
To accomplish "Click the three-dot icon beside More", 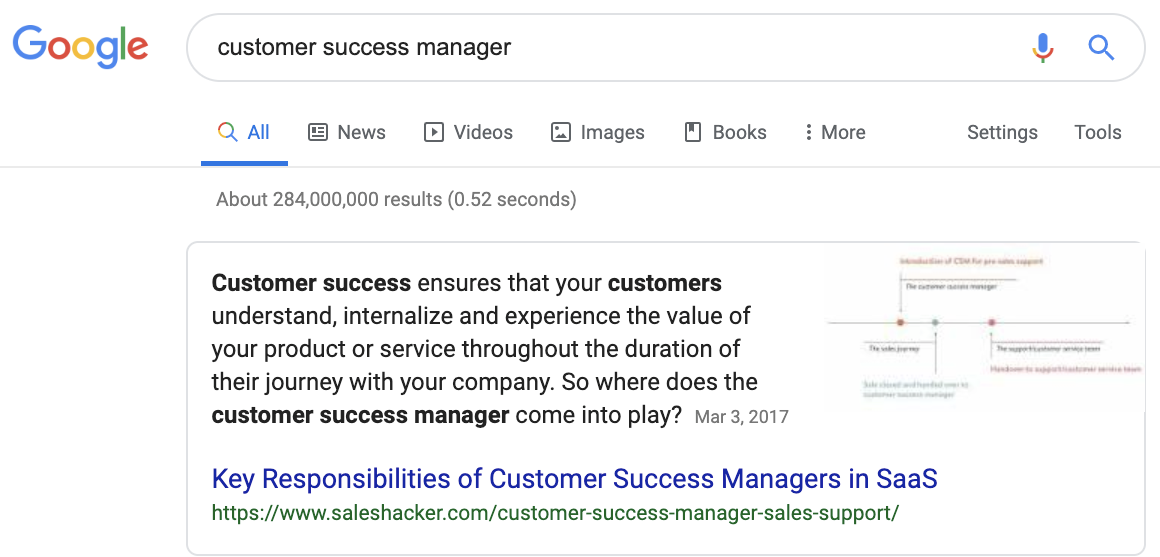I will tap(808, 132).
